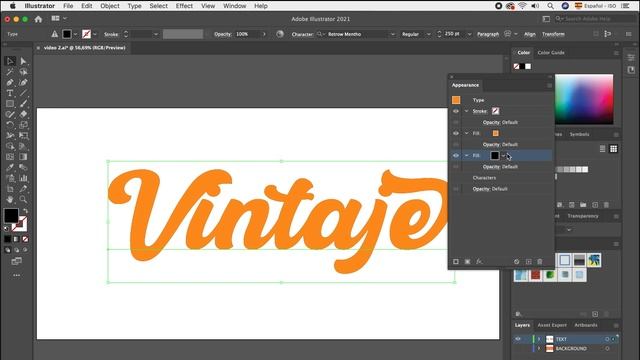Toggle visibility of the Stroke attribute
The height and width of the screenshot is (360, 640).
(x=456, y=111)
